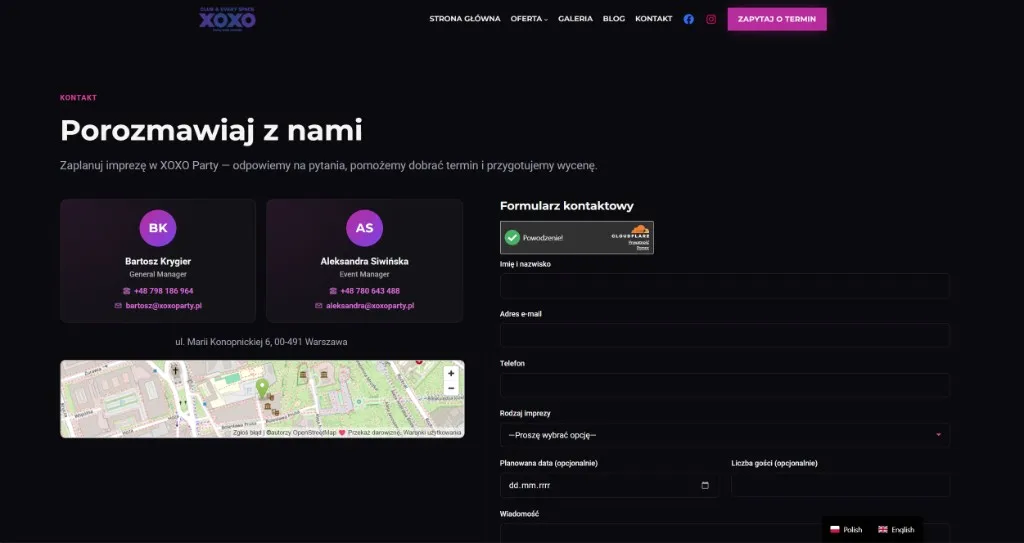The width and height of the screenshot is (1024, 543).
Task: Open the Instagram profile icon
Action: click(711, 19)
